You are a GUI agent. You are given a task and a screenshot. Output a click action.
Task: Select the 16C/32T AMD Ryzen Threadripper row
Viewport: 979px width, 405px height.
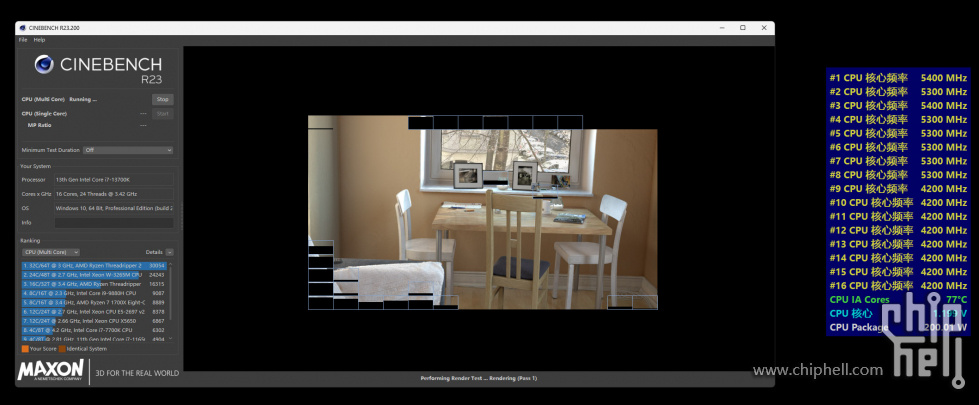[x=94, y=284]
